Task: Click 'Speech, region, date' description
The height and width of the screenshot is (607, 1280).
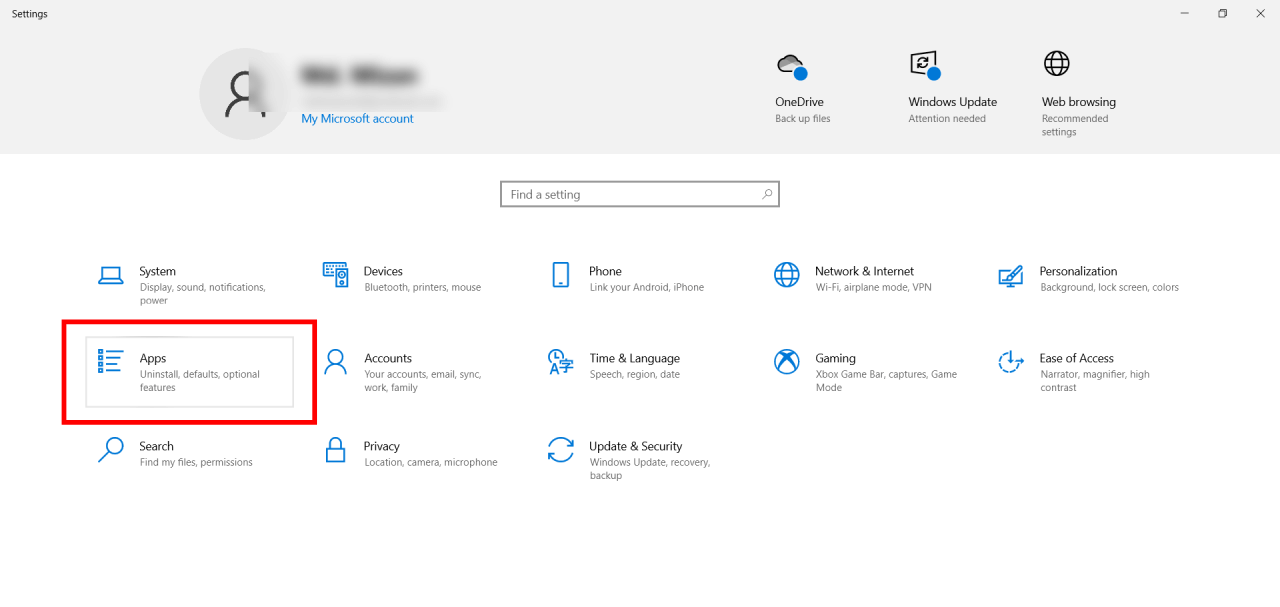Action: click(x=634, y=374)
